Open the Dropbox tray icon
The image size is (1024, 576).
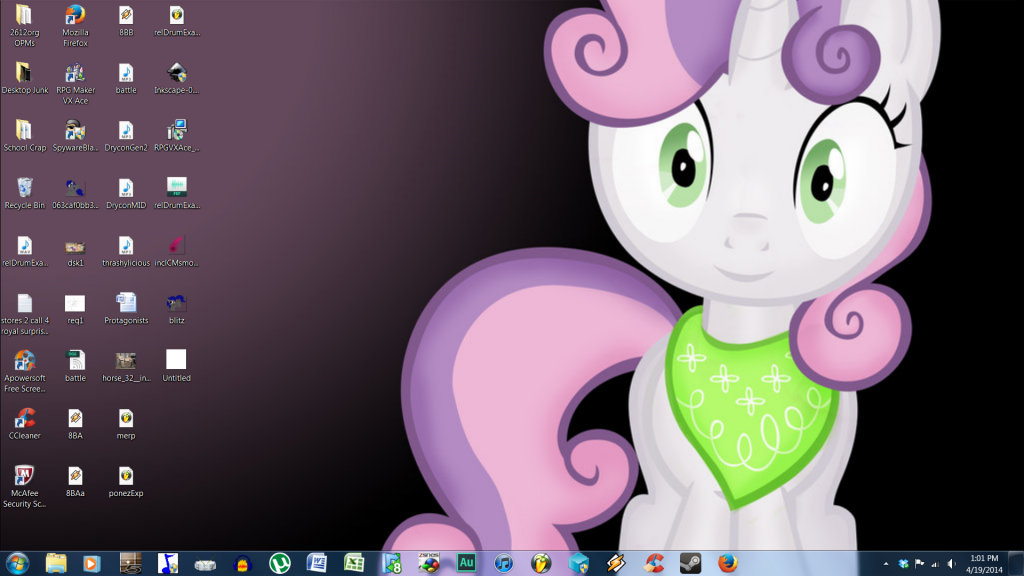[903, 564]
